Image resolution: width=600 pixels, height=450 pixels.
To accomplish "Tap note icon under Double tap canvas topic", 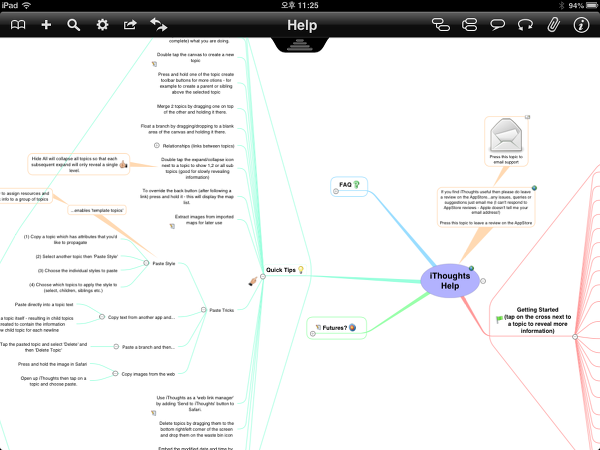I will (x=154, y=64).
